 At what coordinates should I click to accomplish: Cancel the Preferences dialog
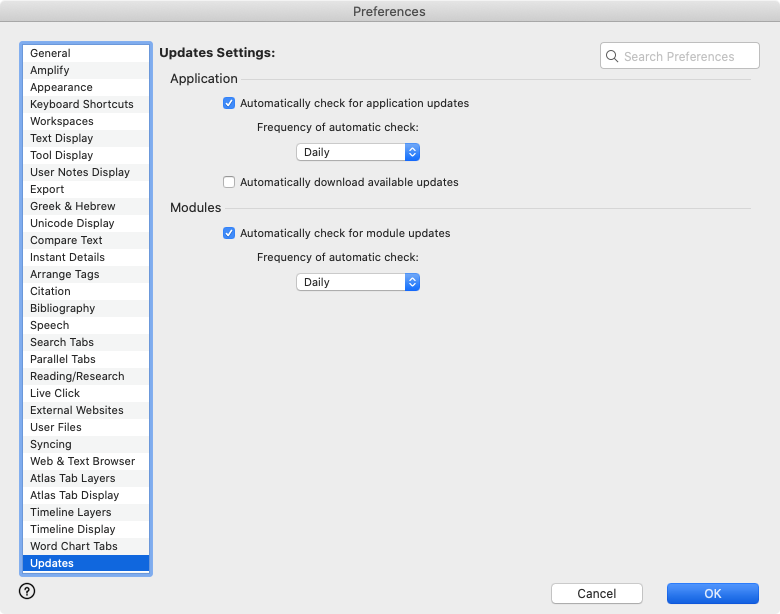(596, 593)
